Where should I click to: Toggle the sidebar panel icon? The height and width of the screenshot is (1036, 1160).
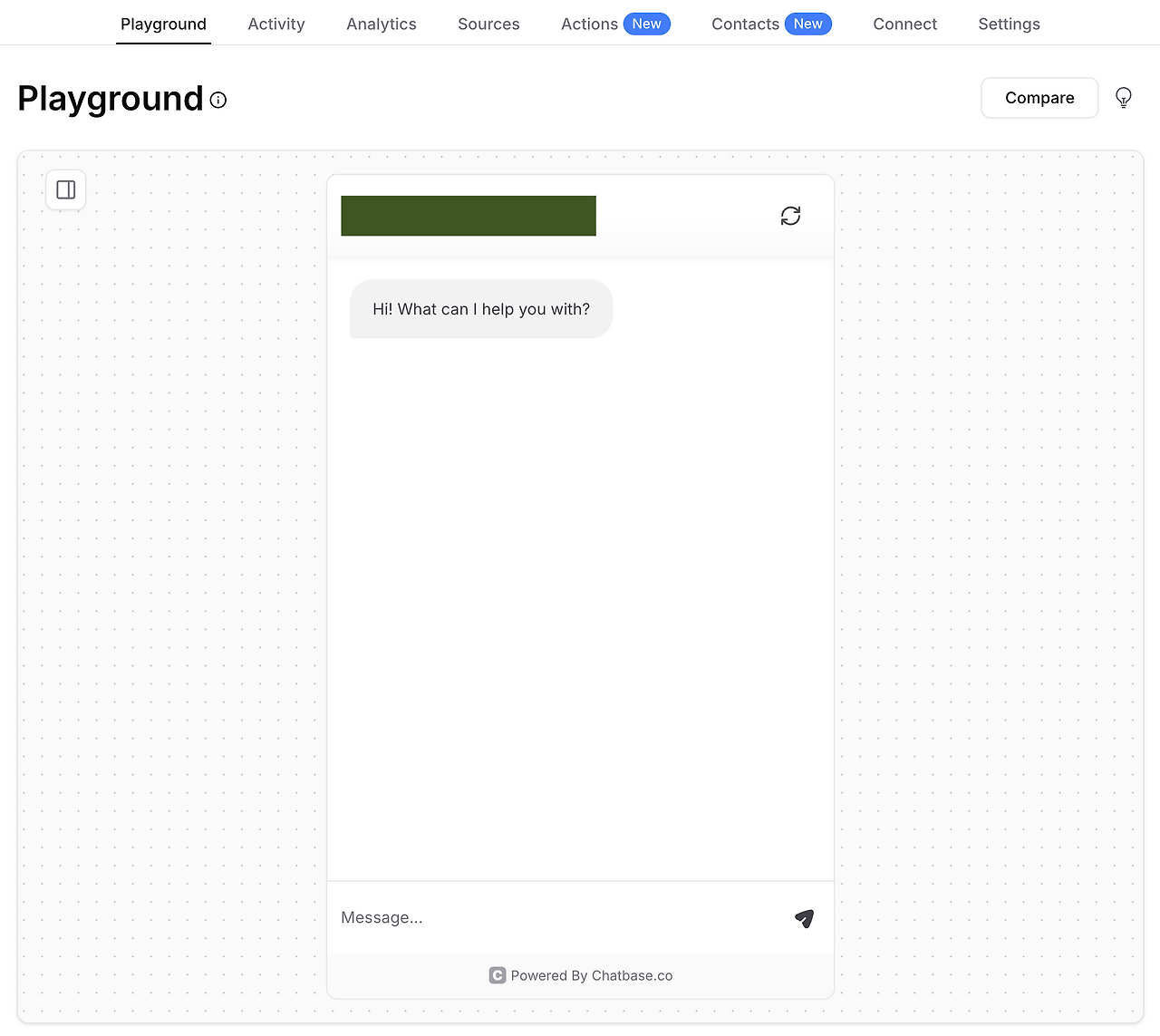tap(66, 189)
